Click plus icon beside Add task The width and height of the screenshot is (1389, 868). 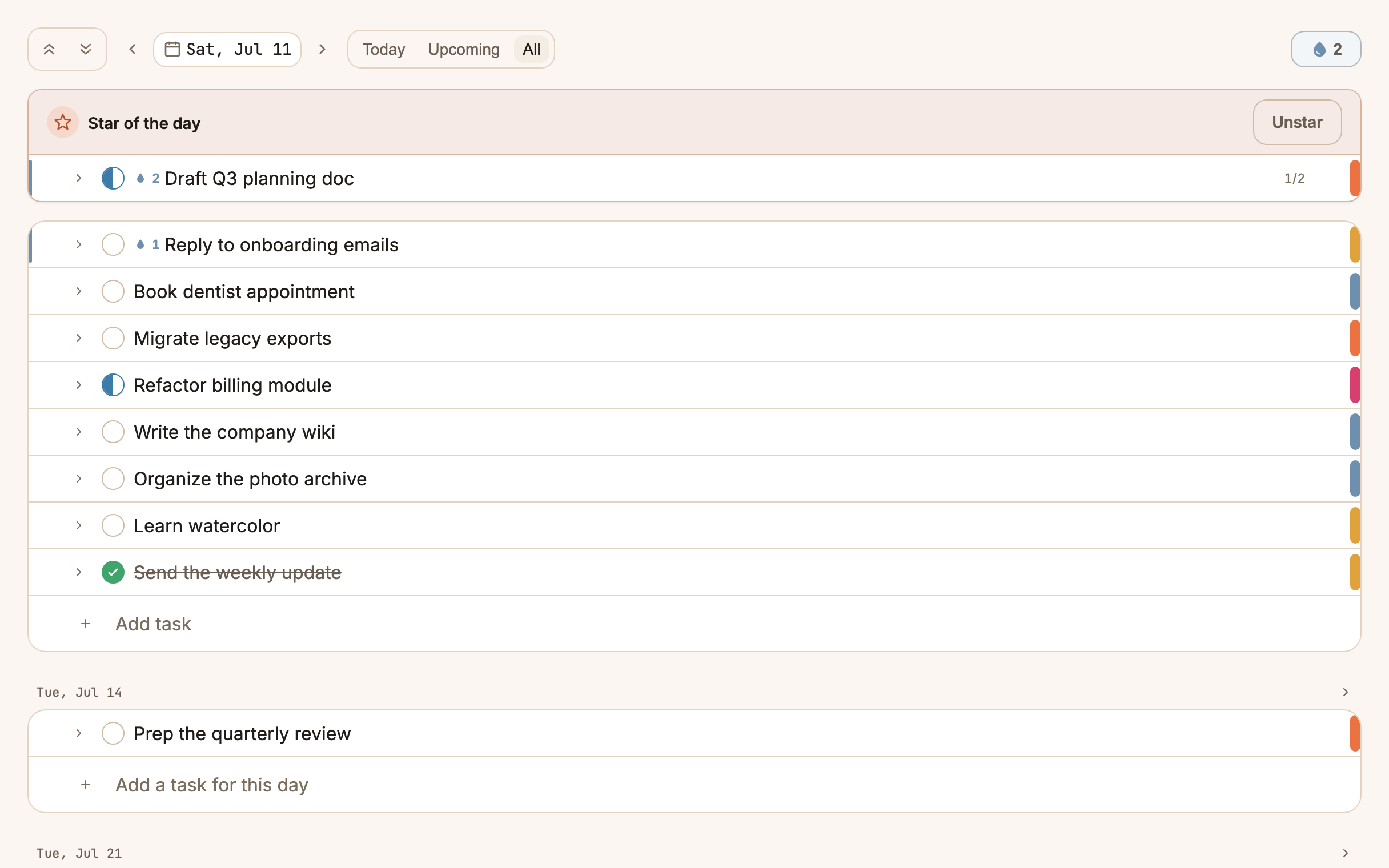click(86, 624)
